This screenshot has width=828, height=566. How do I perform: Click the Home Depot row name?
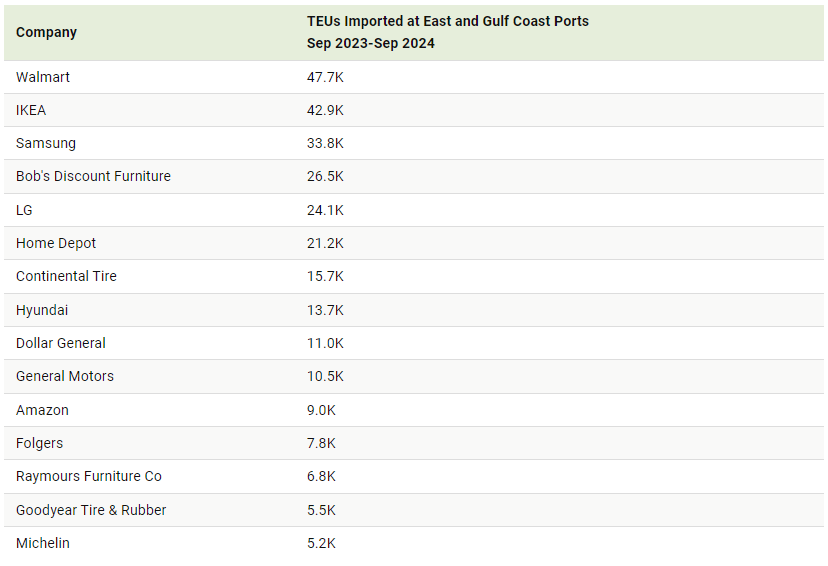[x=56, y=243]
